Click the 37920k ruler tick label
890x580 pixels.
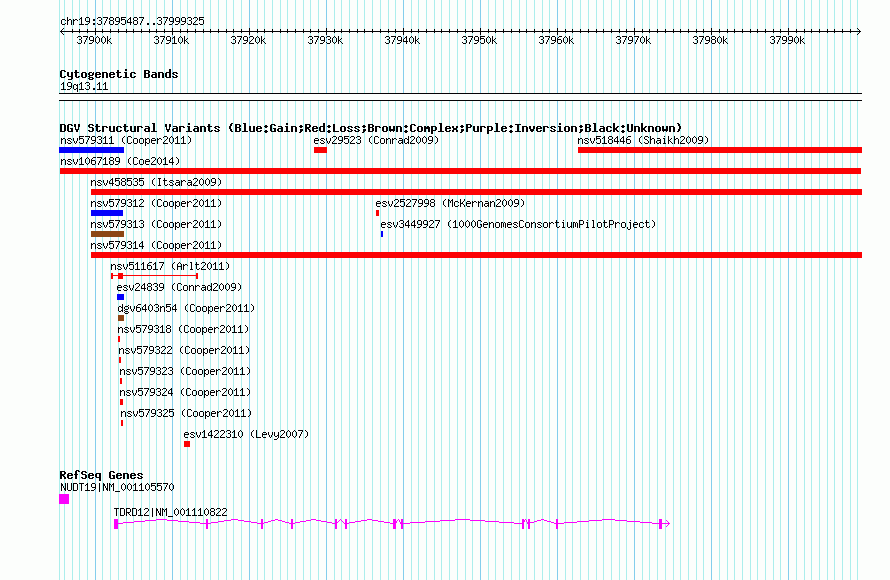coord(248,40)
